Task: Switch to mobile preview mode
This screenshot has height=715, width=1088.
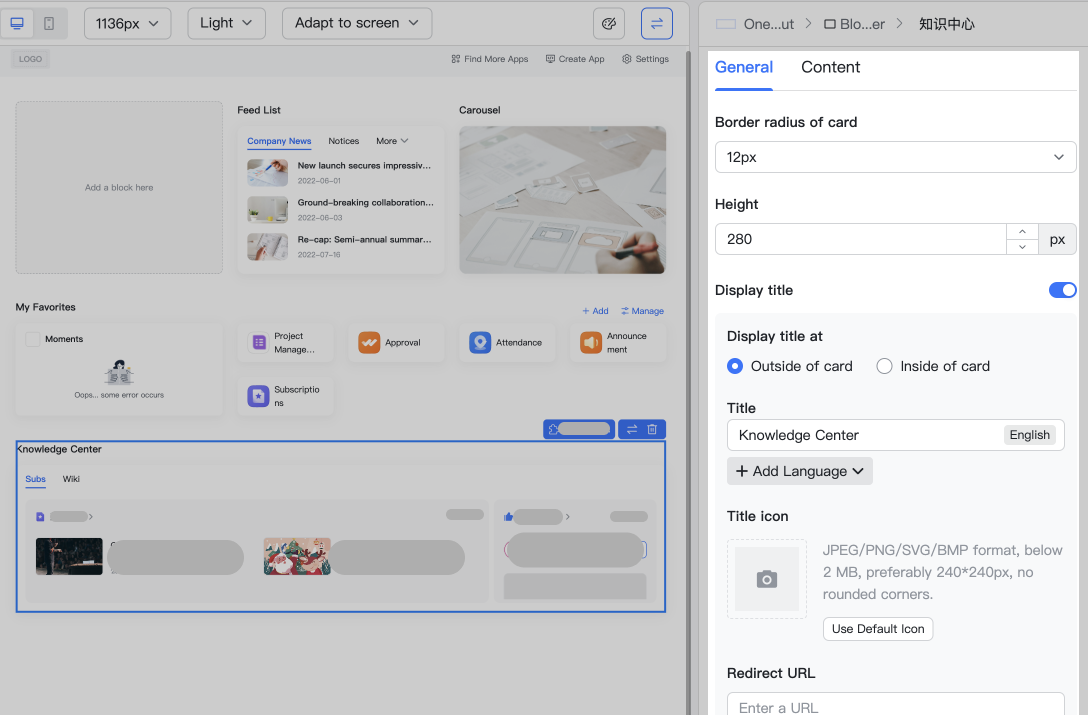Action: tap(49, 24)
